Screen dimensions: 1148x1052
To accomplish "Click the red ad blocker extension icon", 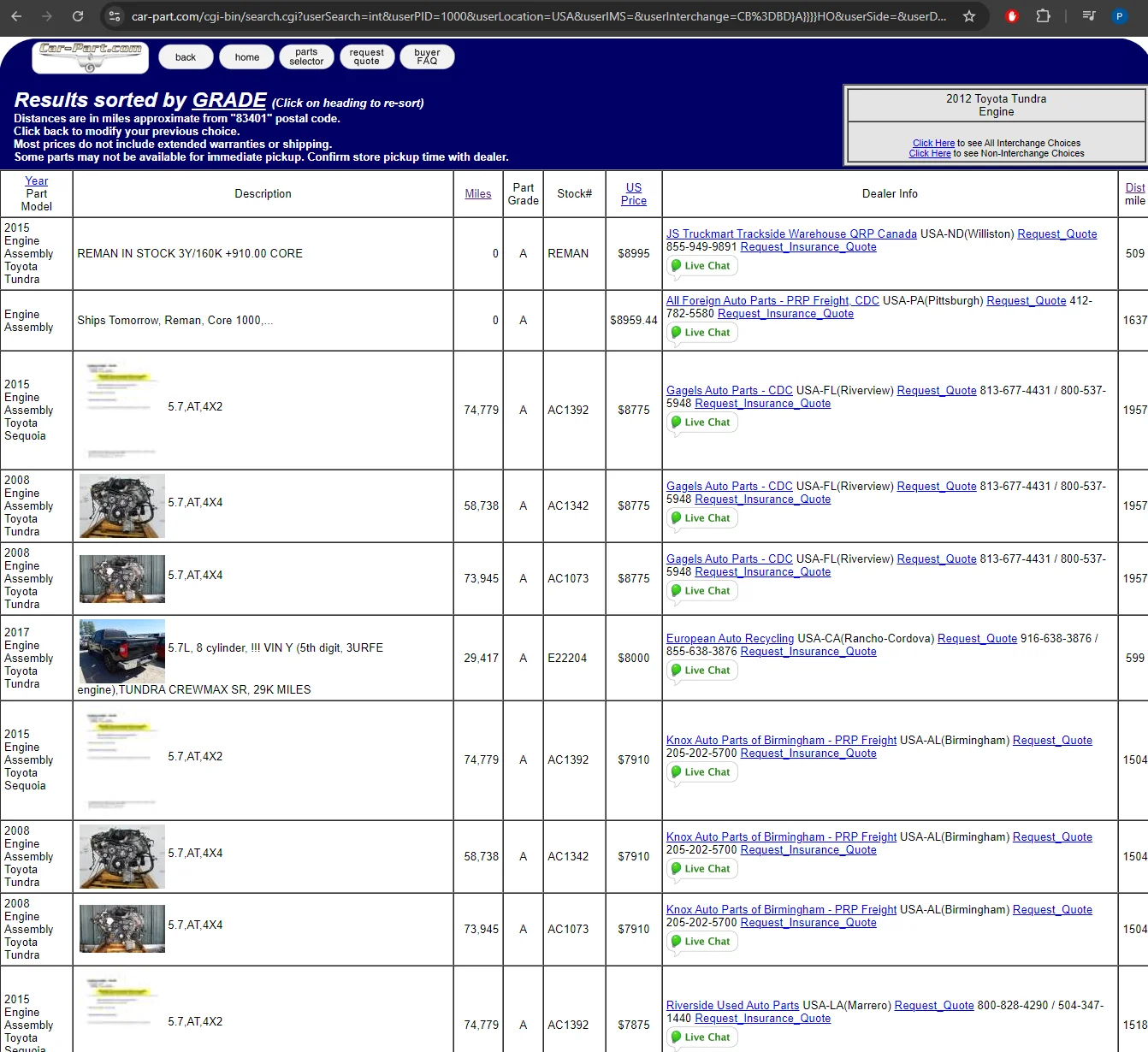I will coord(1012,16).
